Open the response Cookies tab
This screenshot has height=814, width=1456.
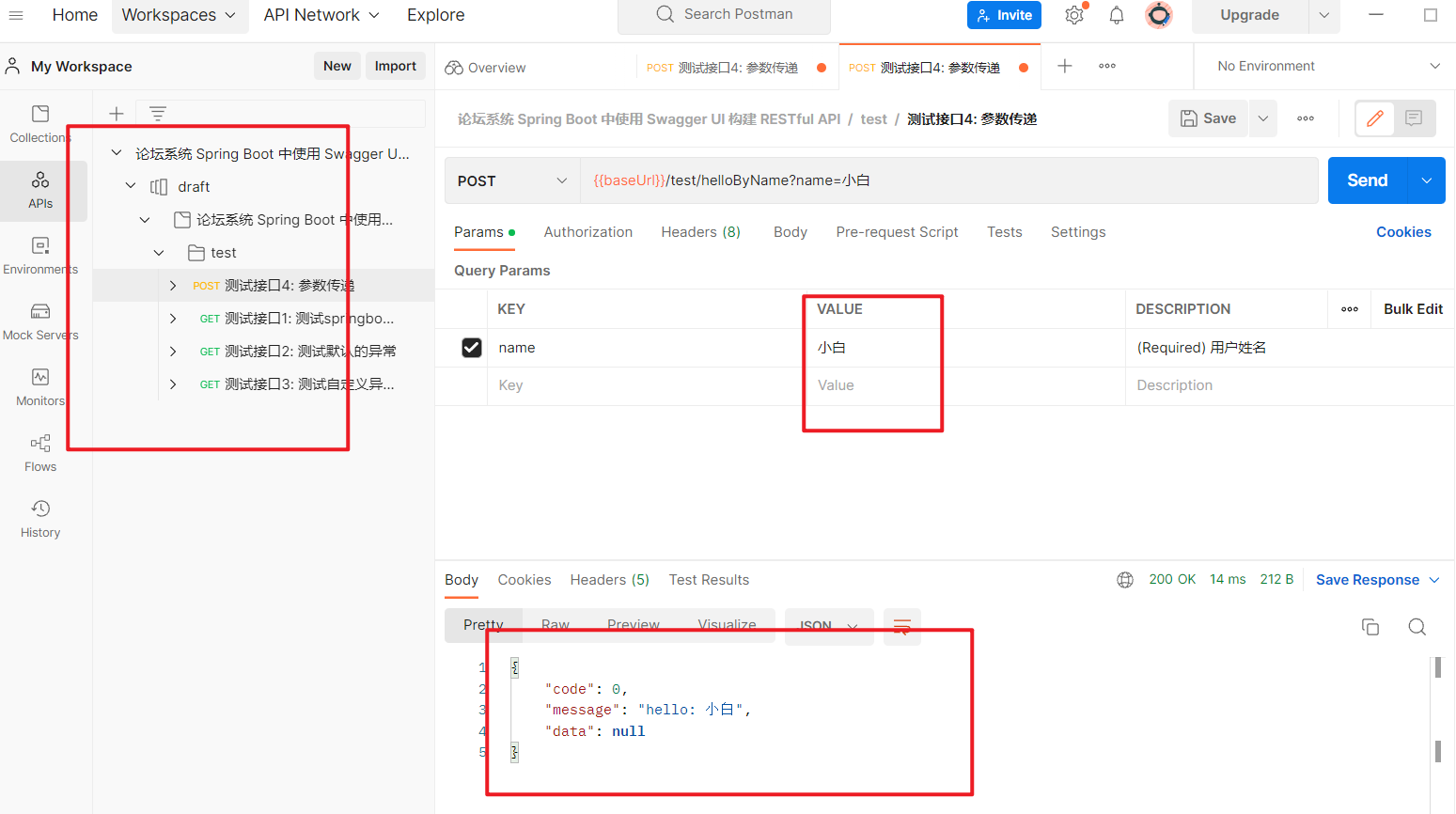[524, 580]
